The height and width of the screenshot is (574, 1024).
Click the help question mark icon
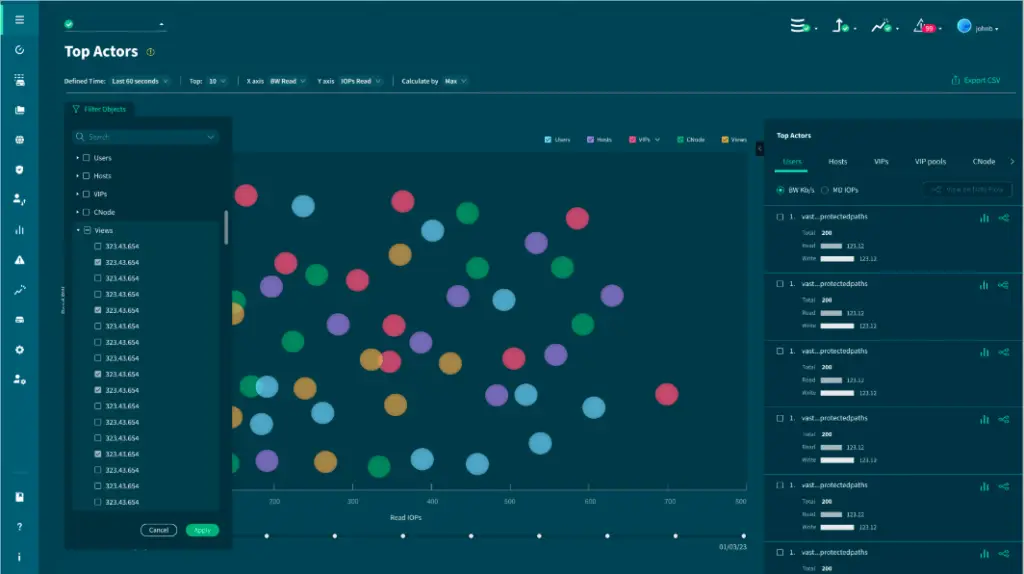tap(19, 527)
